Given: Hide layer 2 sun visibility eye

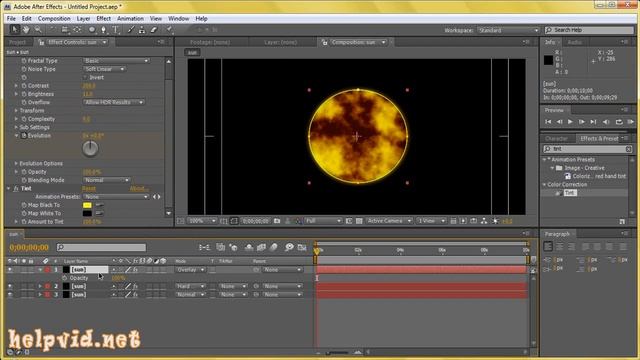Looking at the screenshot, I should point(10,286).
